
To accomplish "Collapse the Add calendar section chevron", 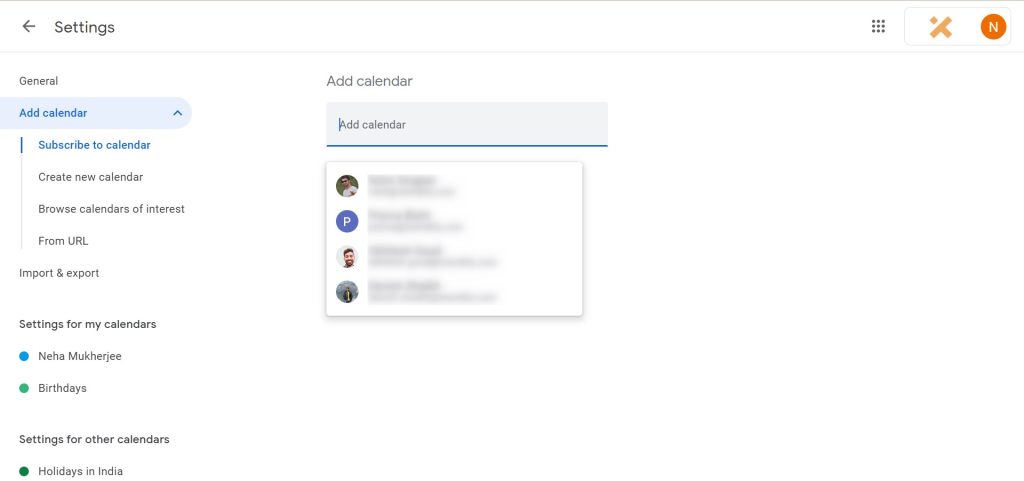I will 177,113.
